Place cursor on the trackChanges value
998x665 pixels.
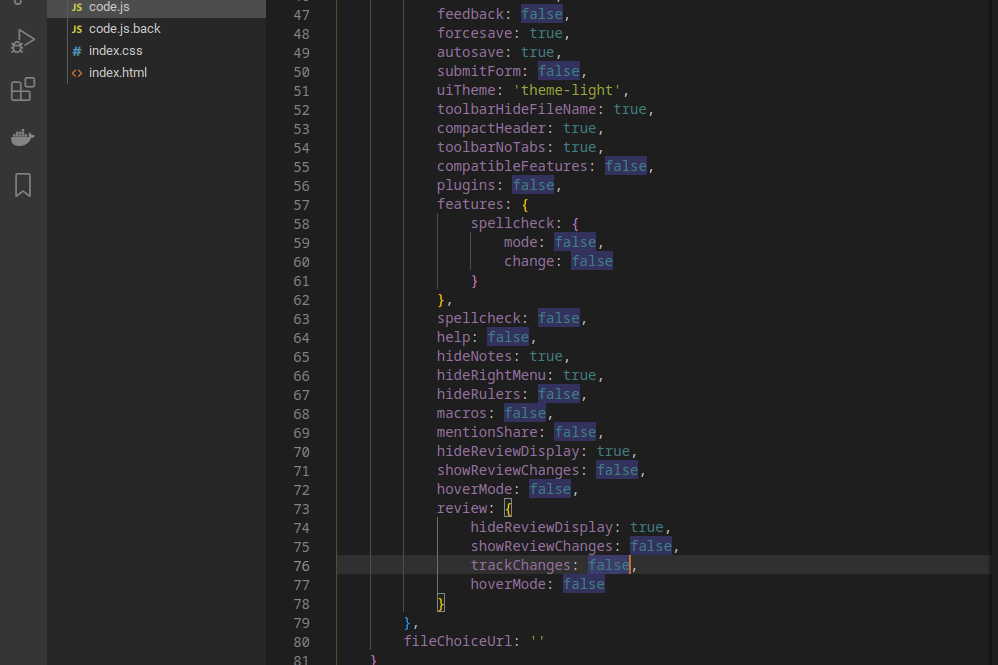click(608, 565)
